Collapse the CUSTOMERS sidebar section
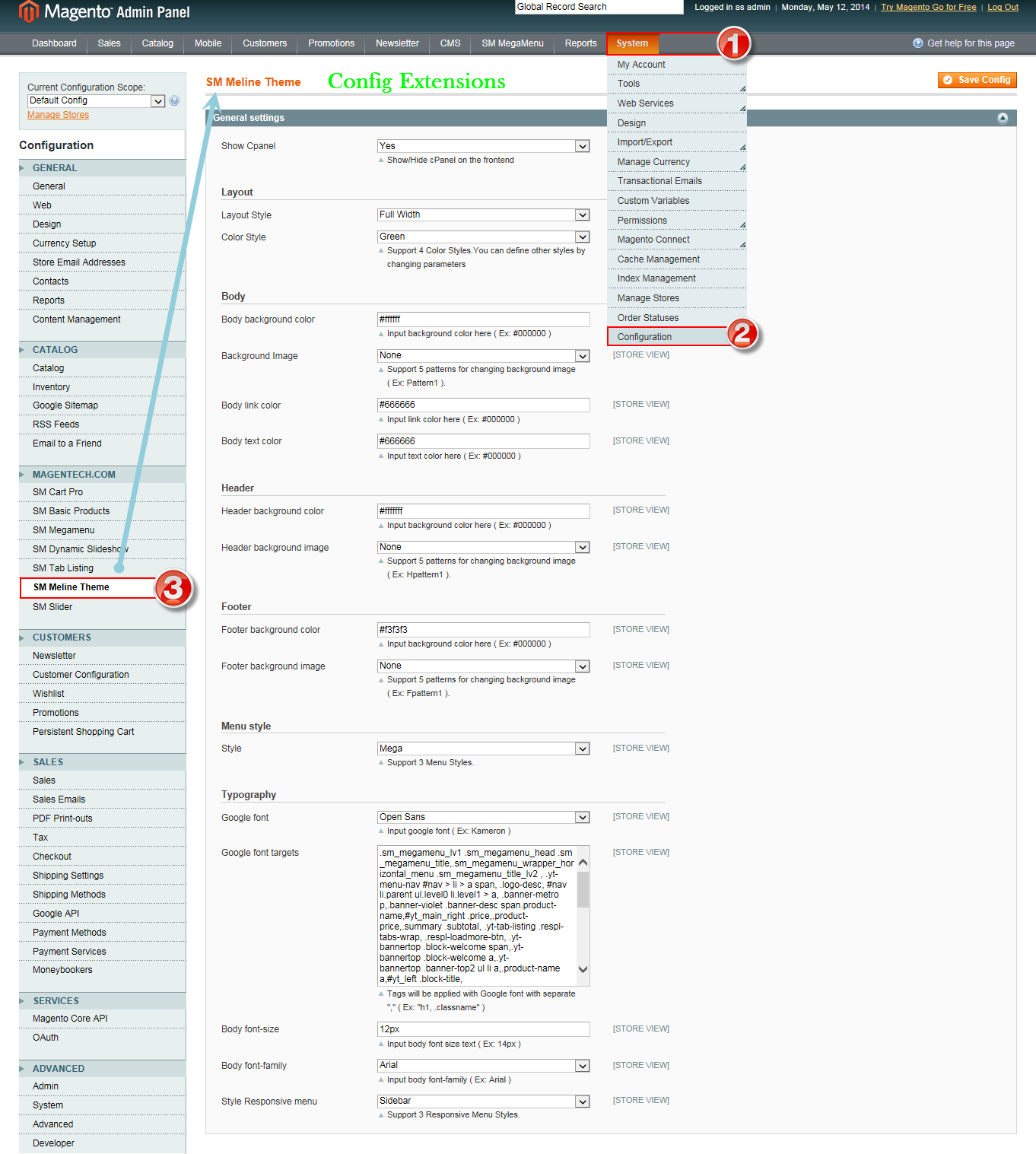 coord(102,637)
